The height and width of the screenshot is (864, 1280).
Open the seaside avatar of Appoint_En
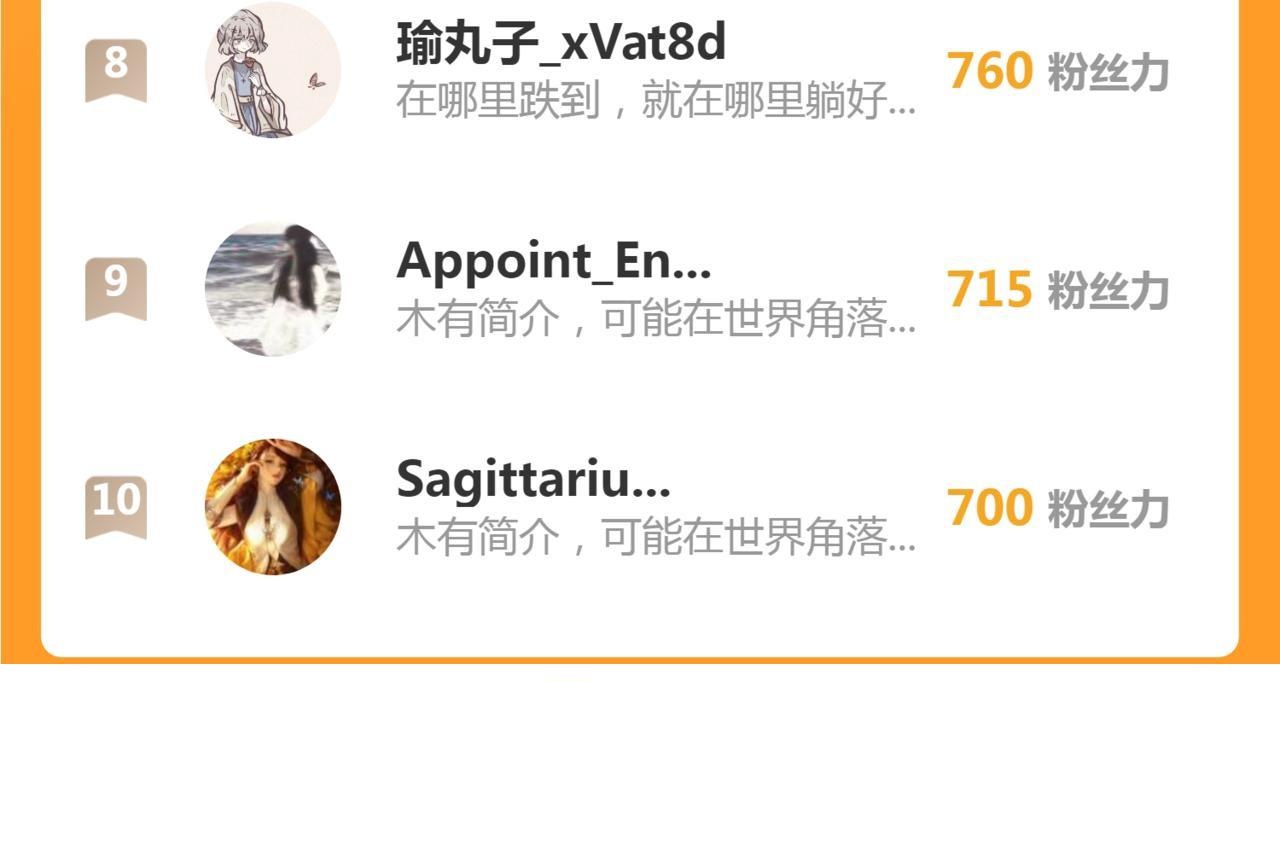coord(273,289)
